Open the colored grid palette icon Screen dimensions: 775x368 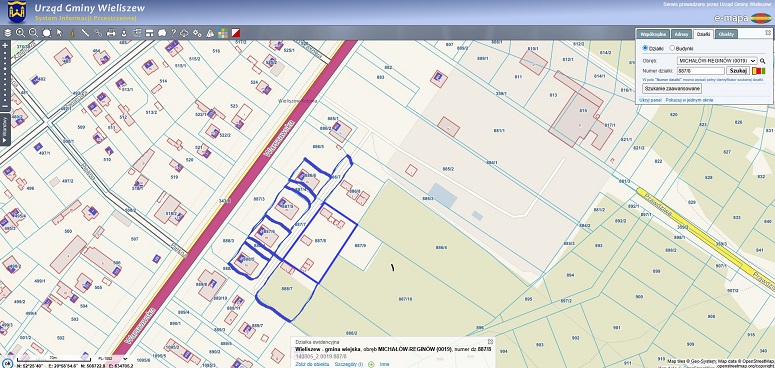pos(223,33)
